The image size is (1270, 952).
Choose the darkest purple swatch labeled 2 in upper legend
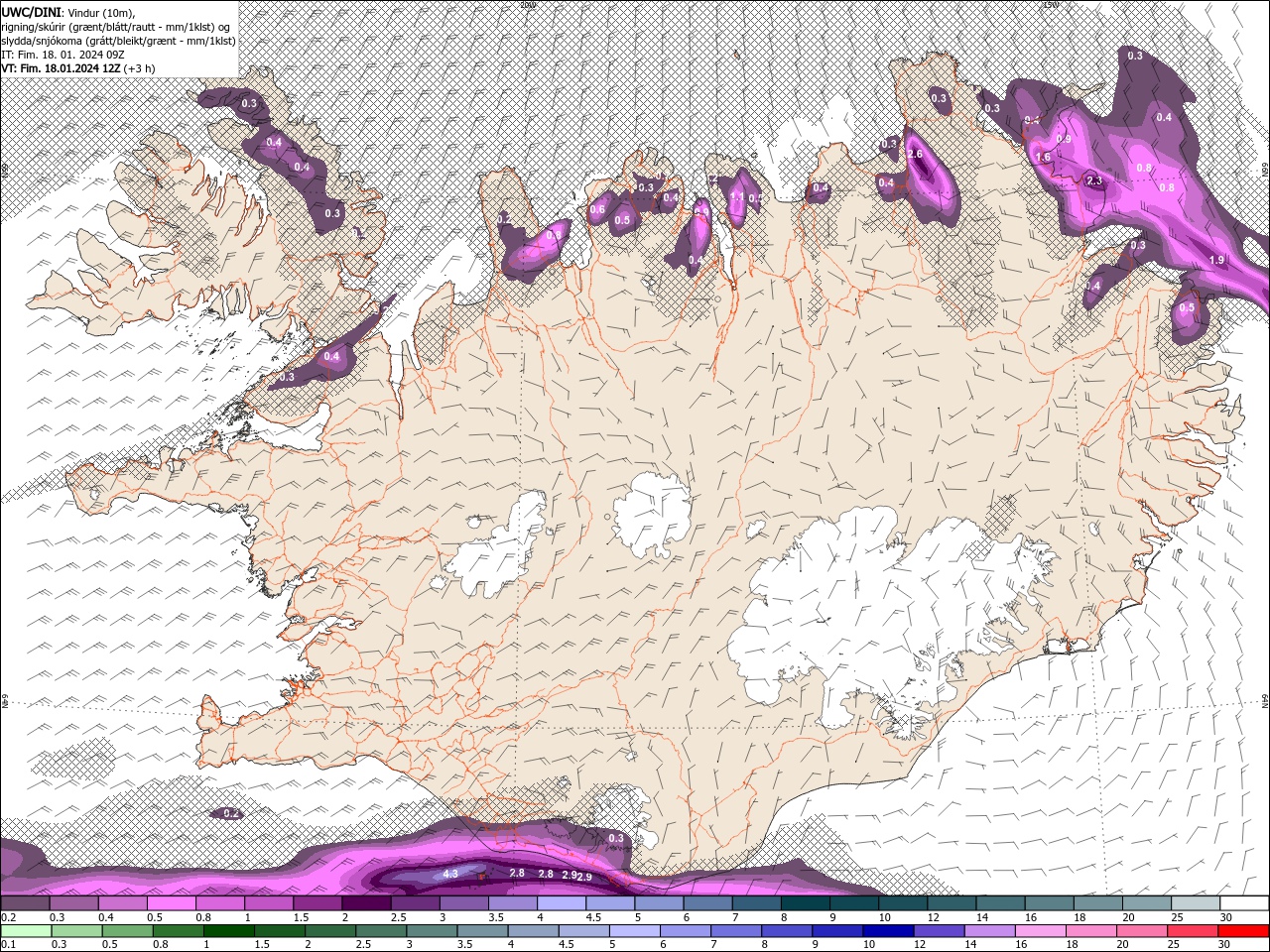(366, 903)
